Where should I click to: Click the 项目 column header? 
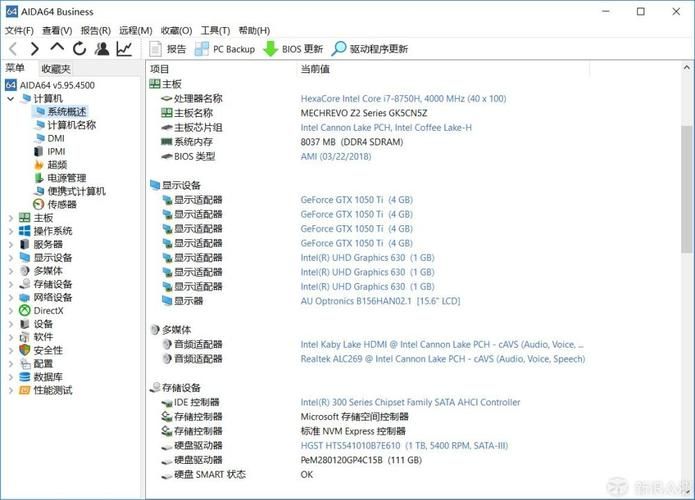click(x=160, y=69)
